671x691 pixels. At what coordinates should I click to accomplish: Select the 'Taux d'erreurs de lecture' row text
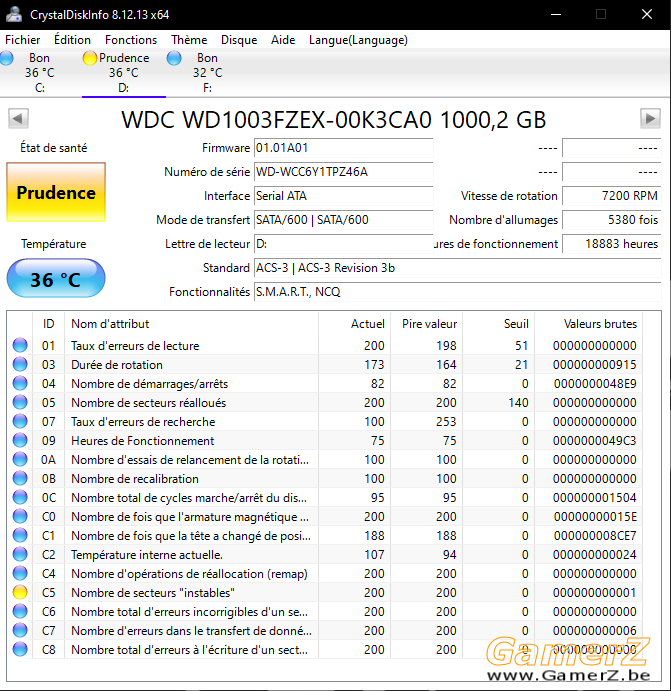pos(135,346)
